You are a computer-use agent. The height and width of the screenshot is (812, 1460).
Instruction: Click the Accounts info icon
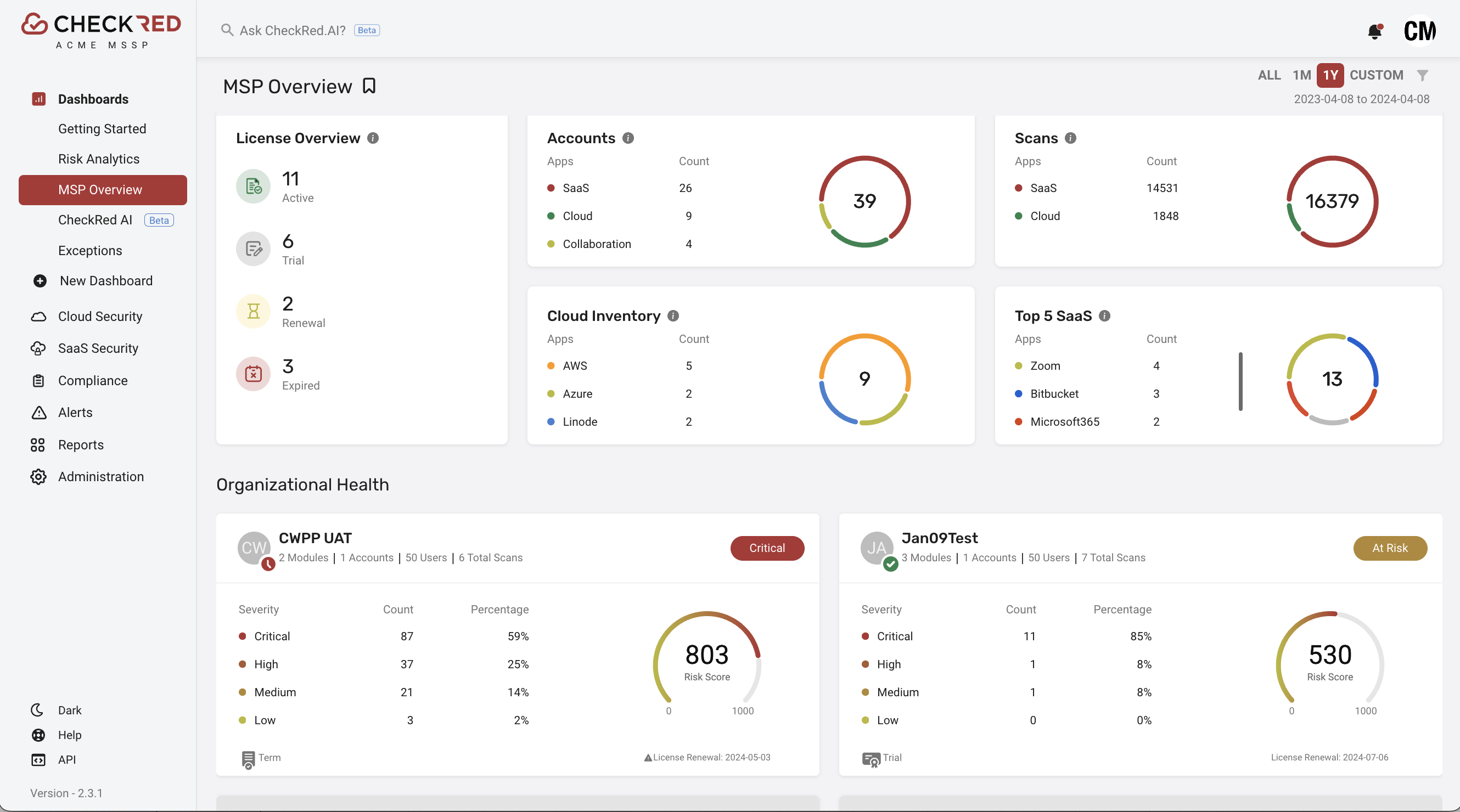click(628, 138)
